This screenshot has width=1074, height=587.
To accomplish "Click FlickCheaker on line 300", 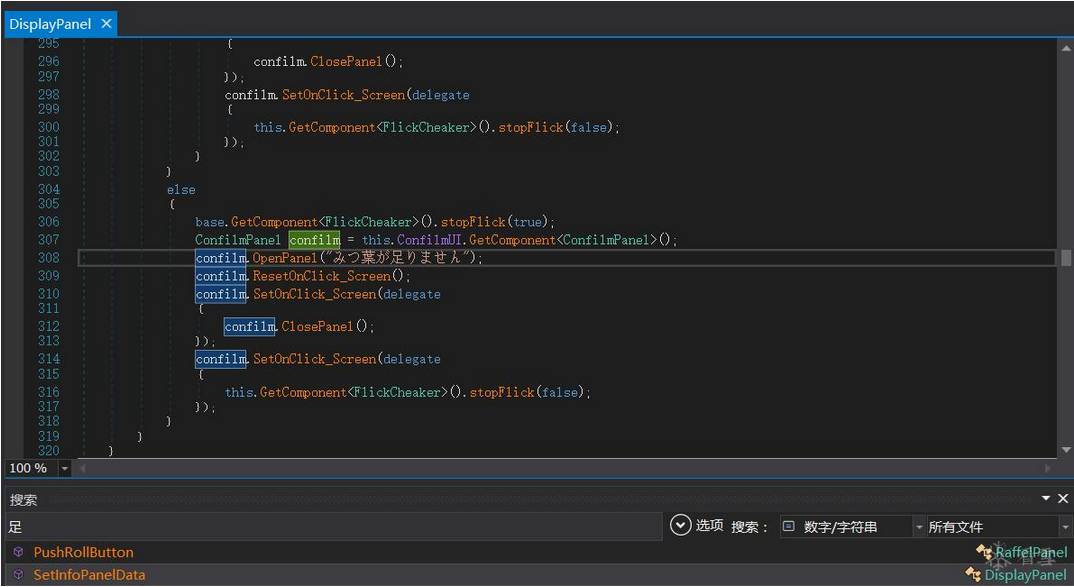I will (427, 127).
